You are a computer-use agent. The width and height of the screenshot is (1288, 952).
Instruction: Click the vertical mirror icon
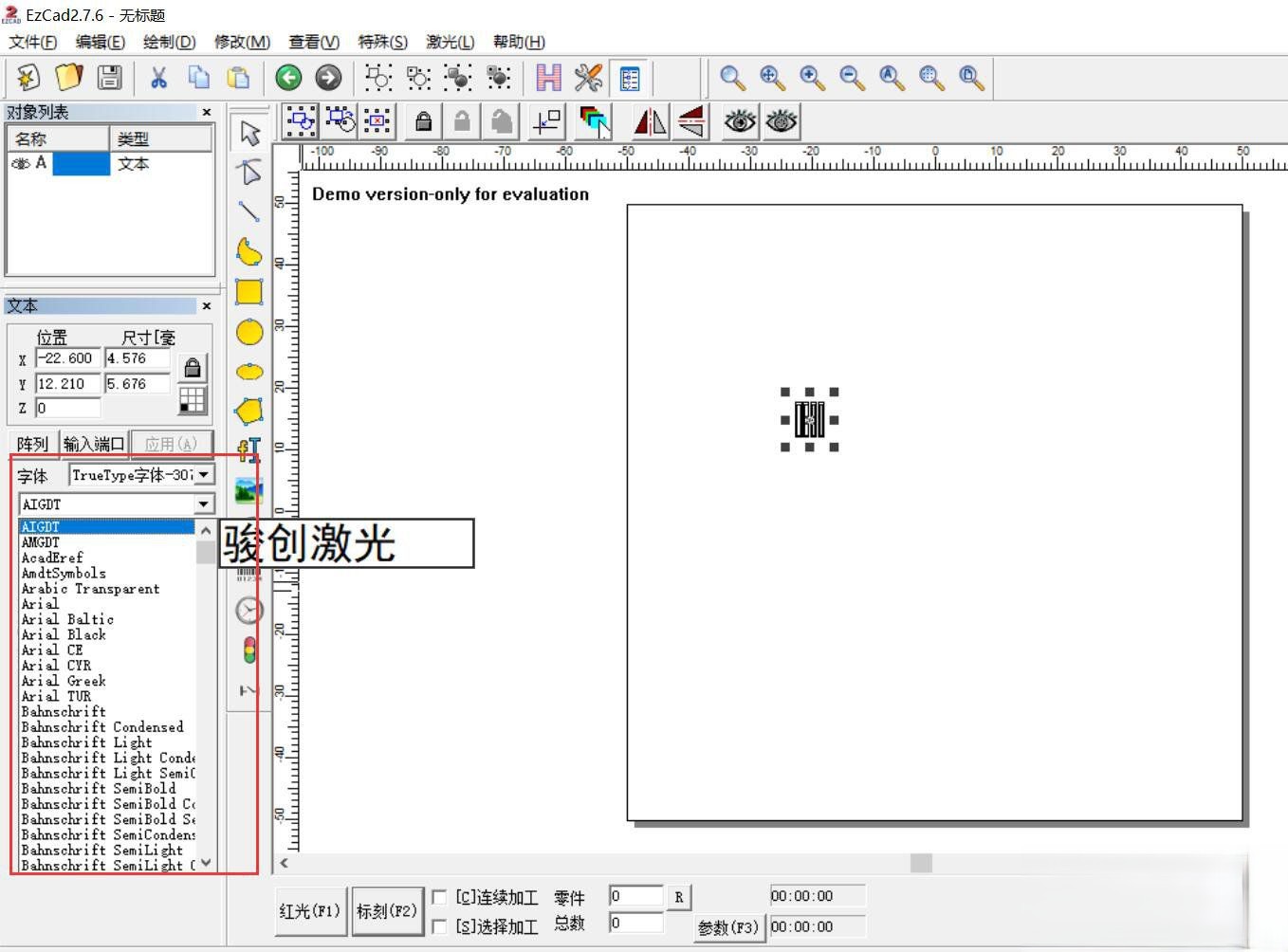(x=690, y=121)
